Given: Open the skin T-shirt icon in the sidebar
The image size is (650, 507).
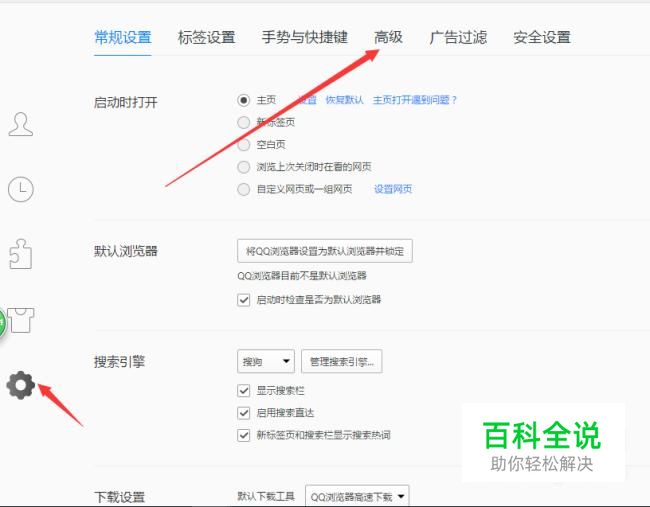Looking at the screenshot, I should [21, 320].
